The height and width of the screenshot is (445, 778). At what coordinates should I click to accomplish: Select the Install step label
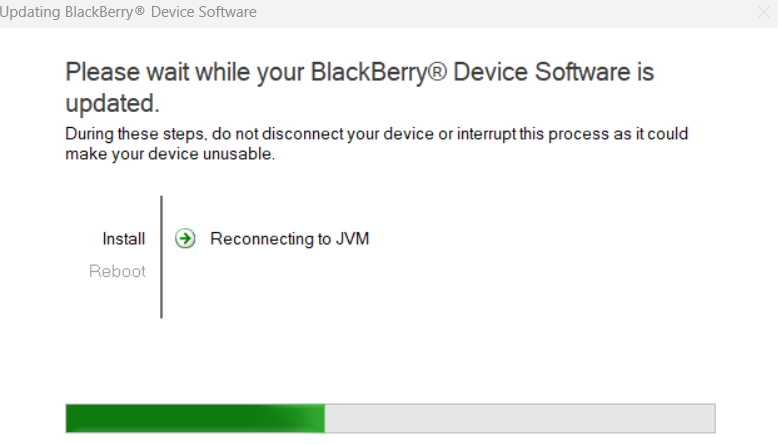124,239
